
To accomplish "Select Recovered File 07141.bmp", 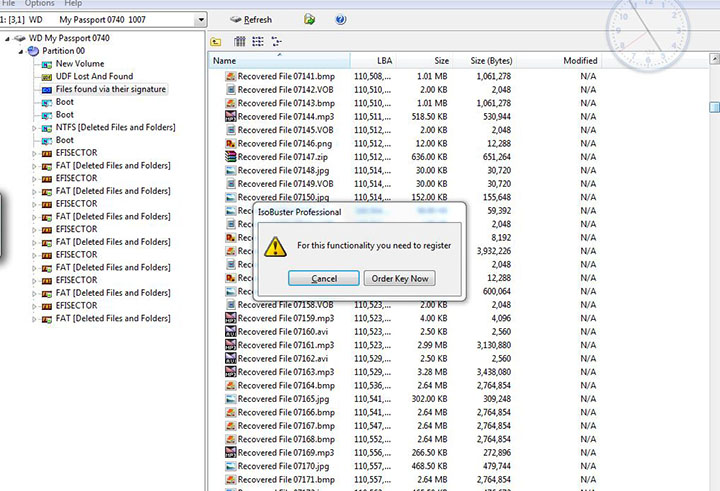I will point(286,76).
